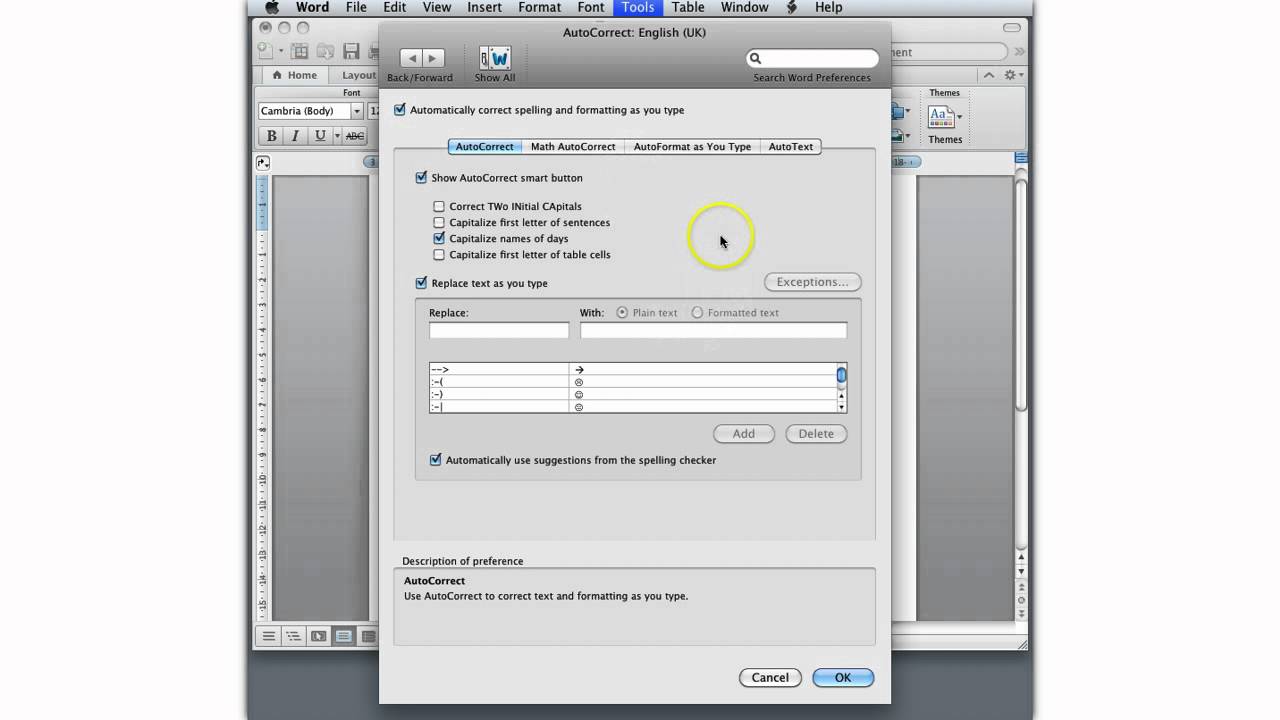Click the tab-stop selector by ruler
The height and width of the screenshot is (720, 1280).
263,162
